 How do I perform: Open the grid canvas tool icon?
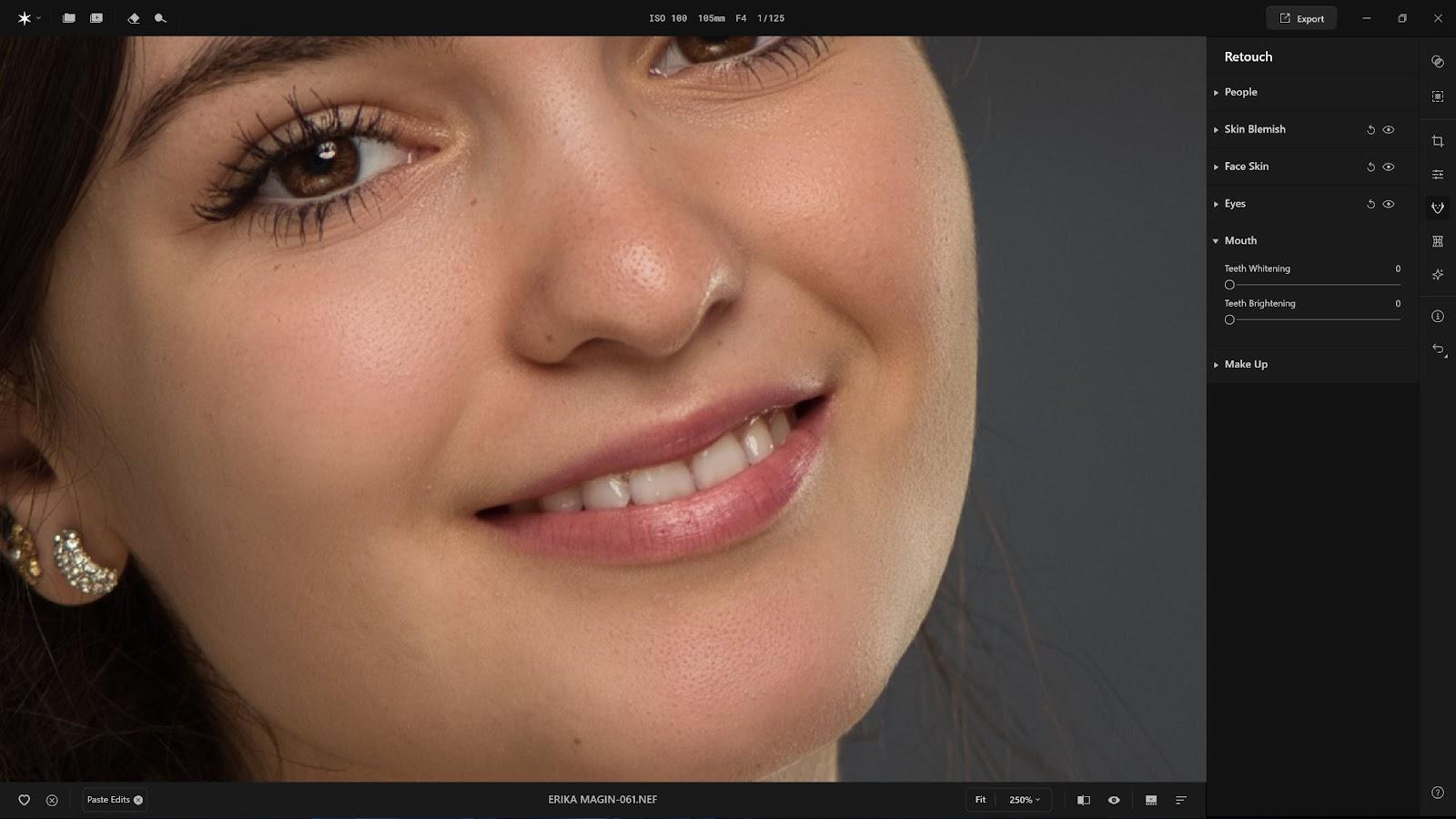pyautogui.click(x=1438, y=241)
